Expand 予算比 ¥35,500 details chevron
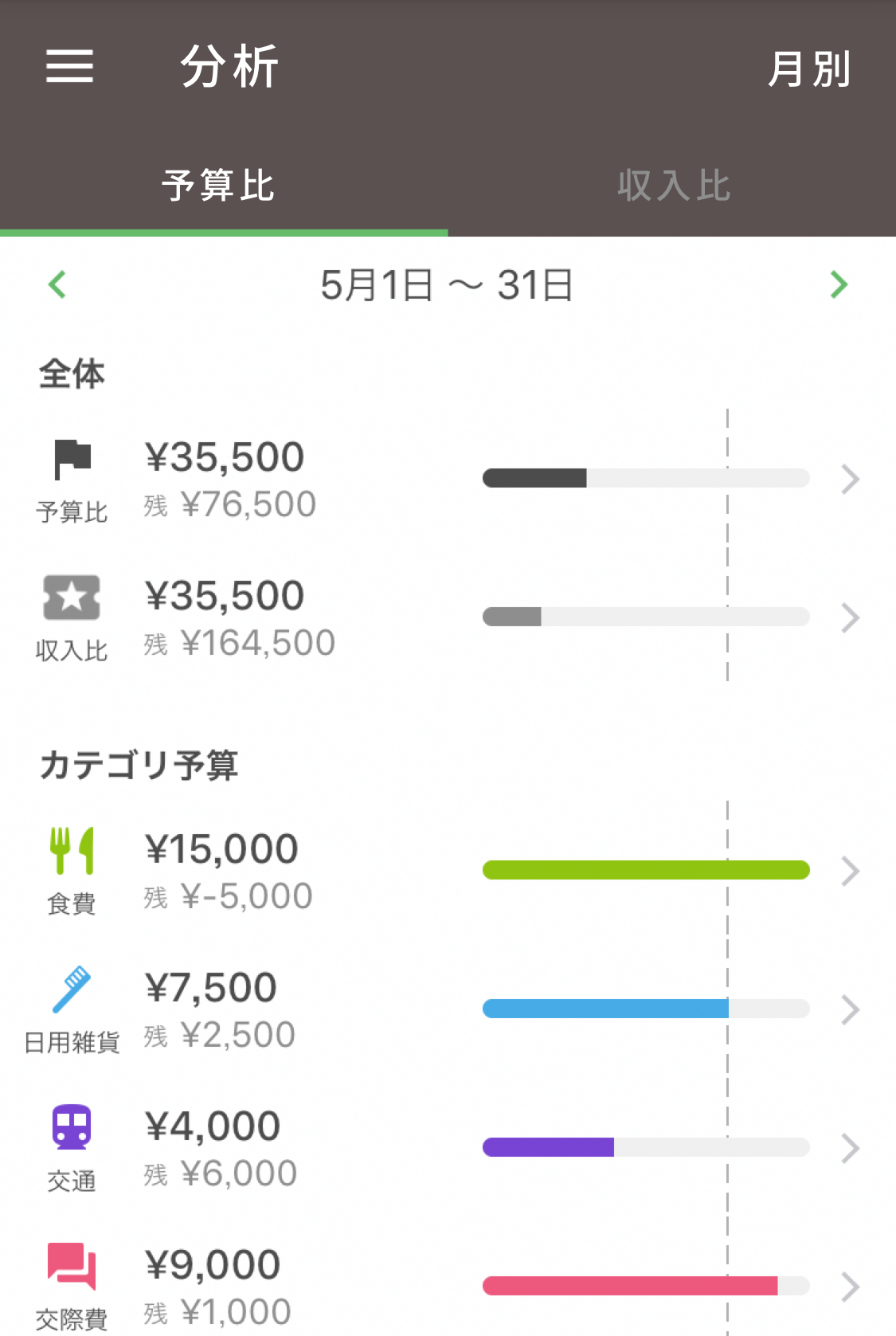Screen dimensions: 896x1336 [851, 479]
